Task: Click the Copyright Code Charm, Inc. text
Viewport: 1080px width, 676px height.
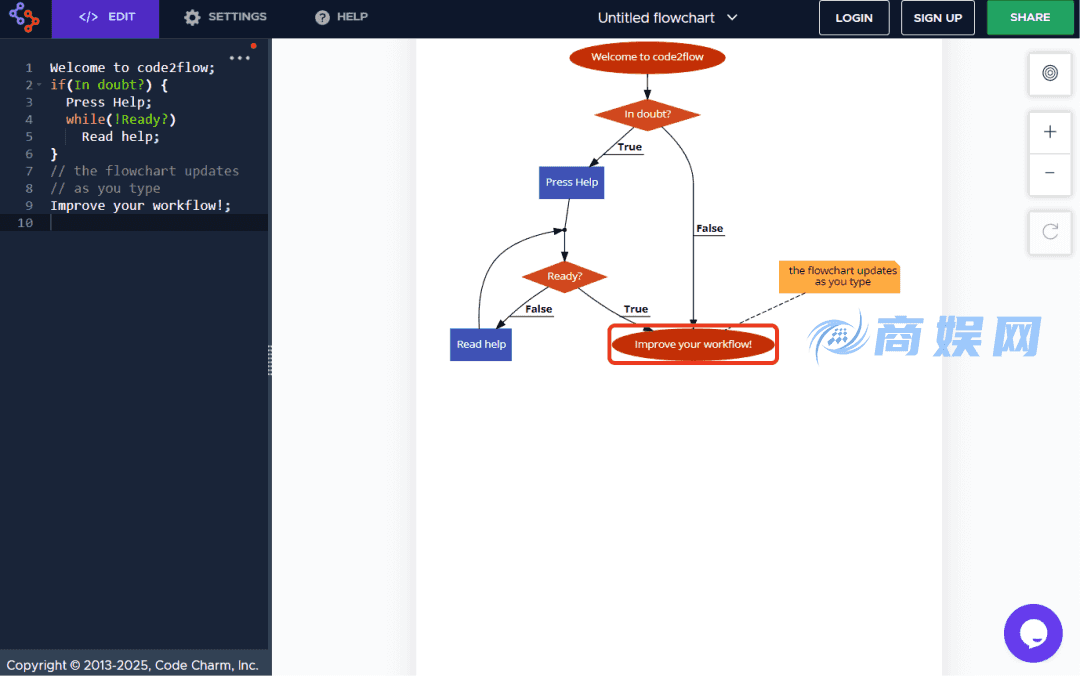Action: (x=132, y=665)
